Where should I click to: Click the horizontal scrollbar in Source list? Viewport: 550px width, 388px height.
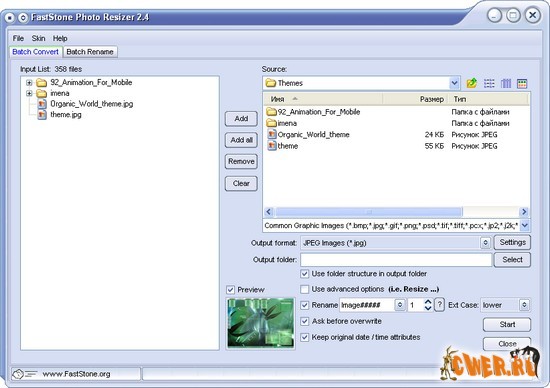tap(396, 212)
